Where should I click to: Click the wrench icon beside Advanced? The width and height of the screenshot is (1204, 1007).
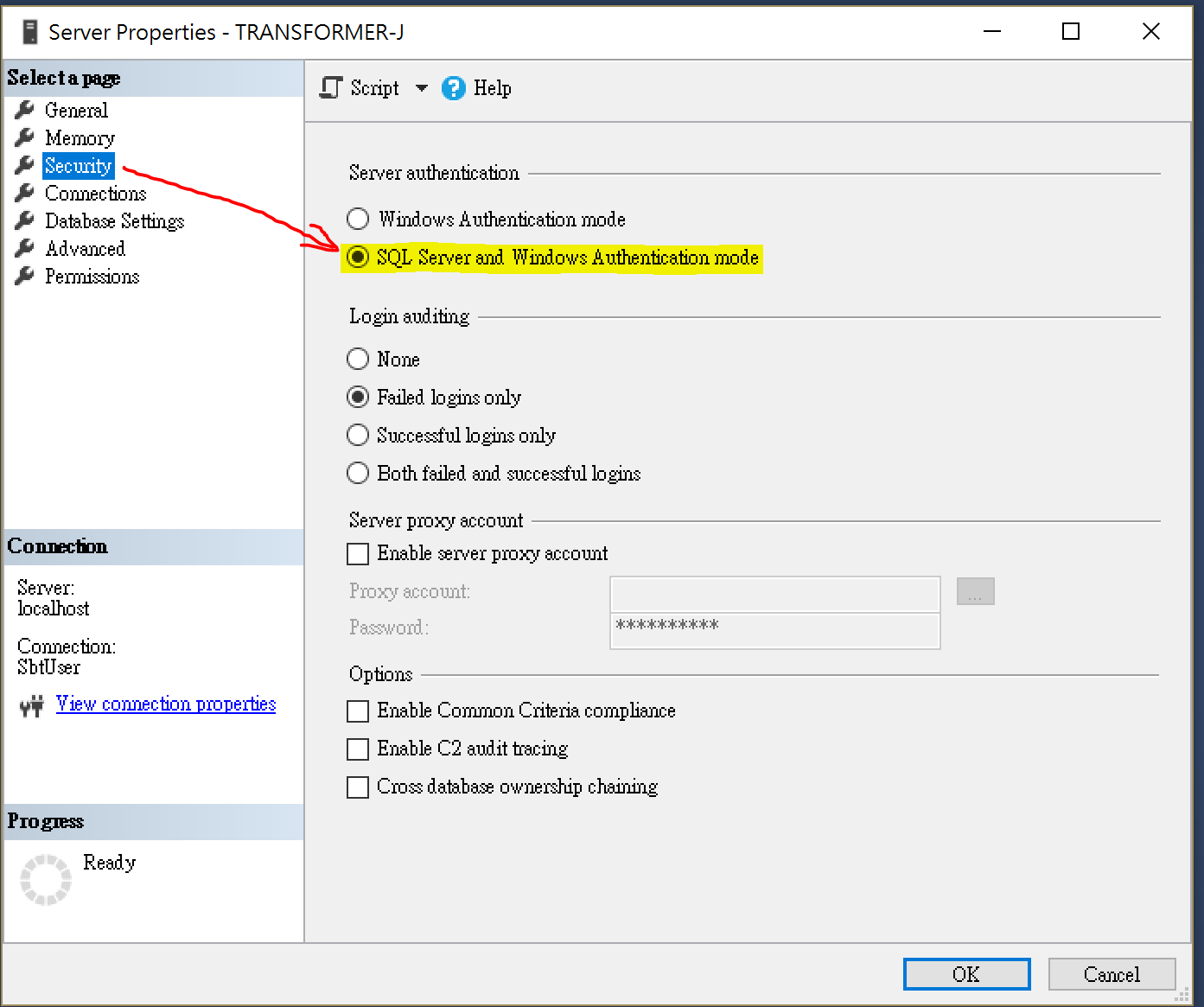[x=25, y=248]
